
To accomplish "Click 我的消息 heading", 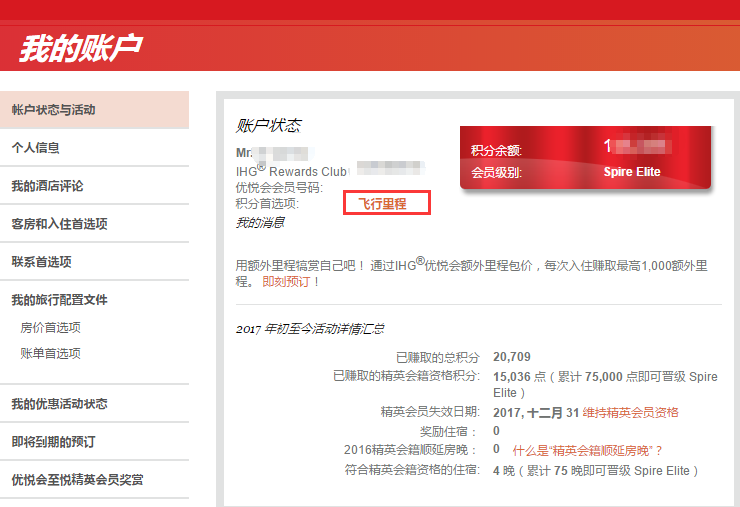I will 260,222.
